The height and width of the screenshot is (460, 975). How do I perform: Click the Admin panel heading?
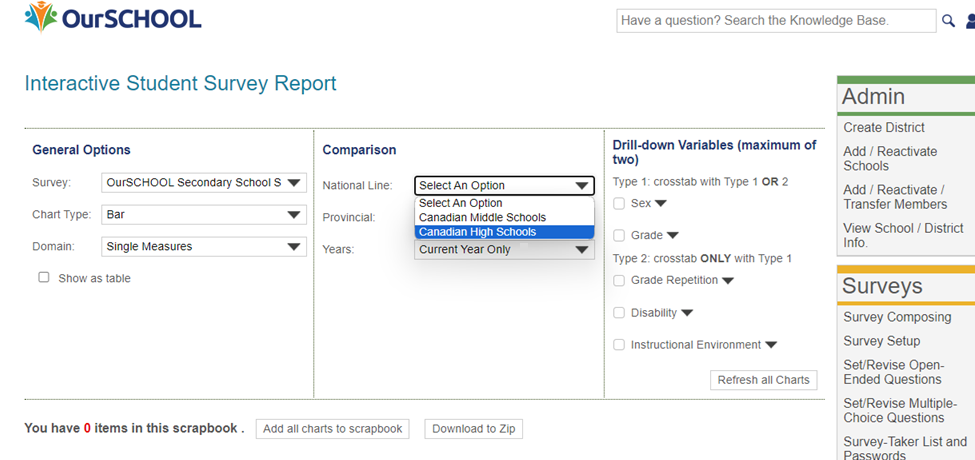tap(873, 96)
